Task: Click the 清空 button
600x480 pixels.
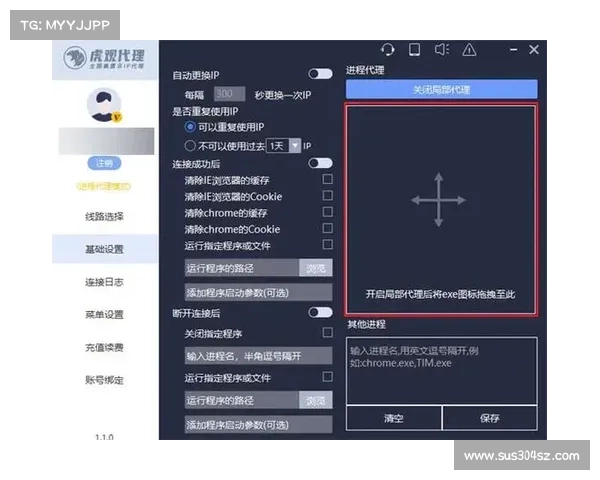Action: tap(393, 418)
